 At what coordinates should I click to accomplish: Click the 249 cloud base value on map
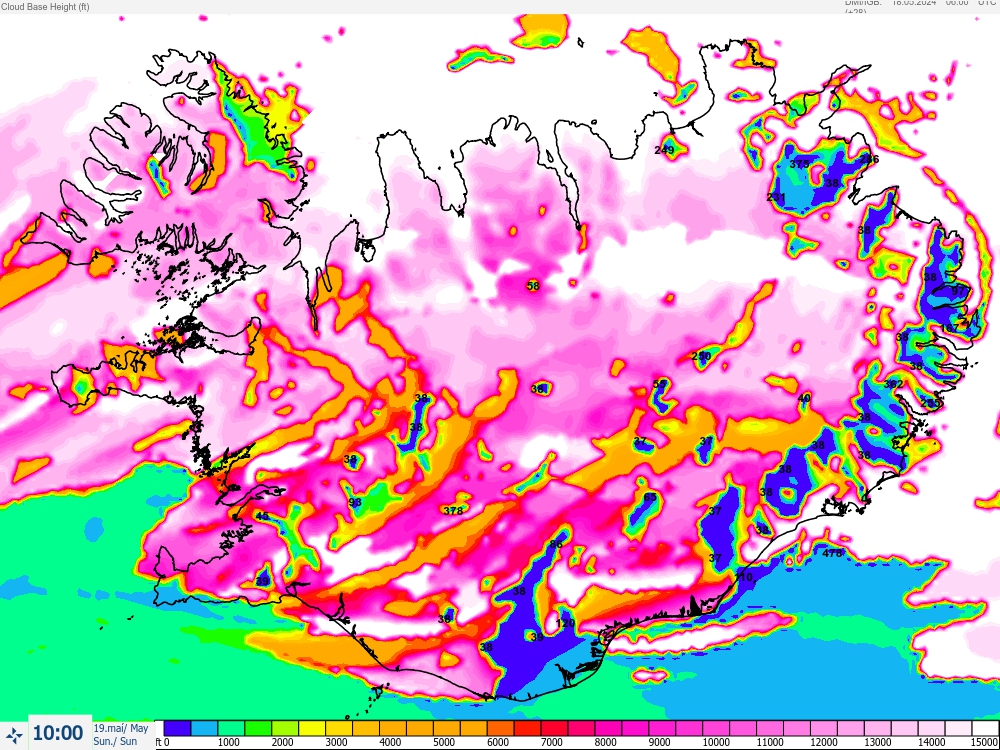point(664,151)
